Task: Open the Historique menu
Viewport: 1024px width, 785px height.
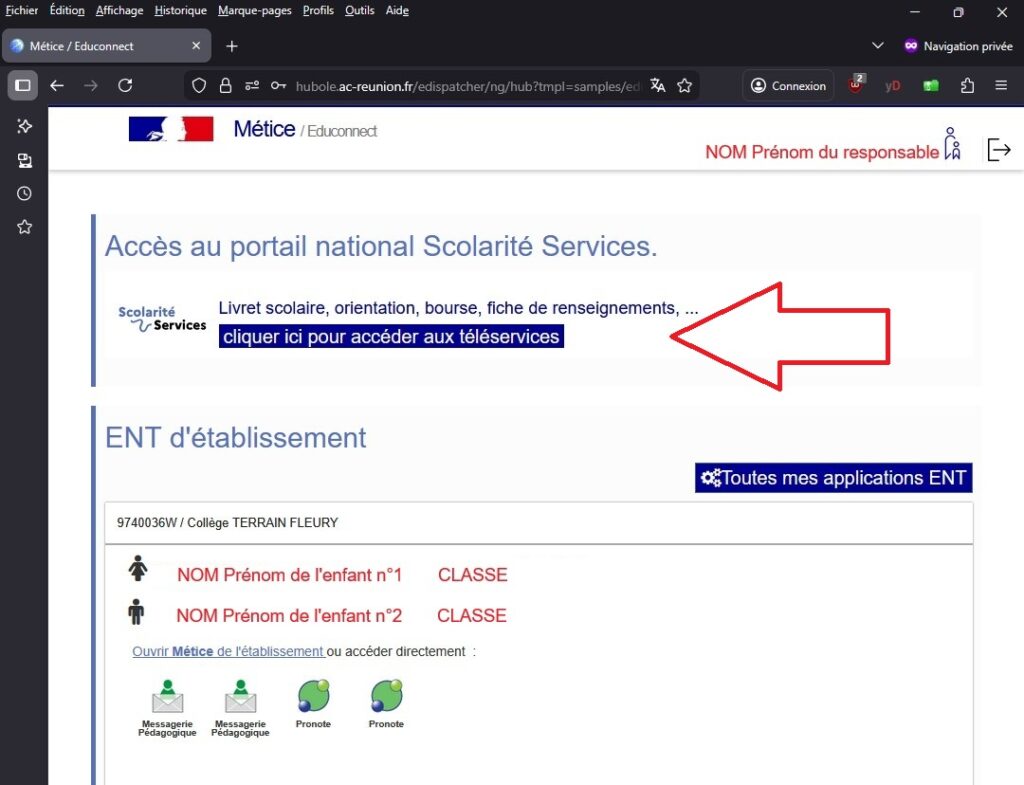Action: pyautogui.click(x=180, y=11)
